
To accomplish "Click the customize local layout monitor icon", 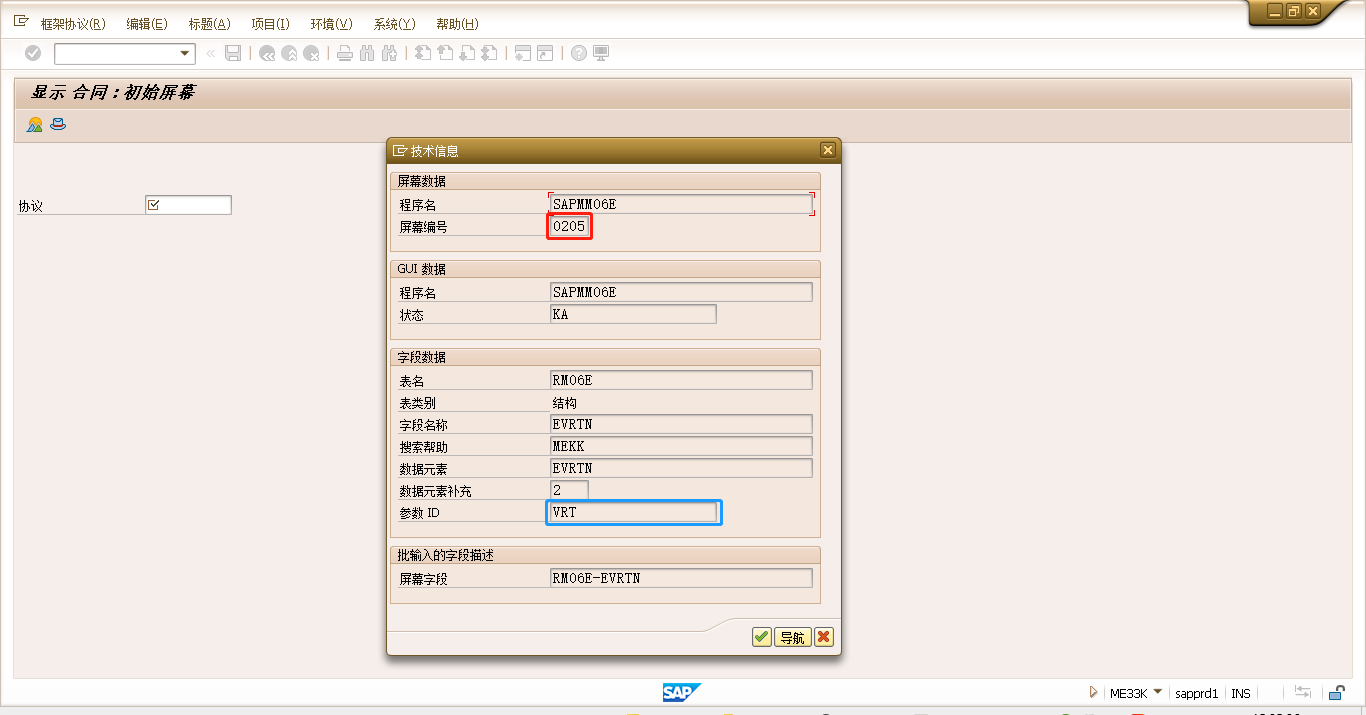I will 600,53.
